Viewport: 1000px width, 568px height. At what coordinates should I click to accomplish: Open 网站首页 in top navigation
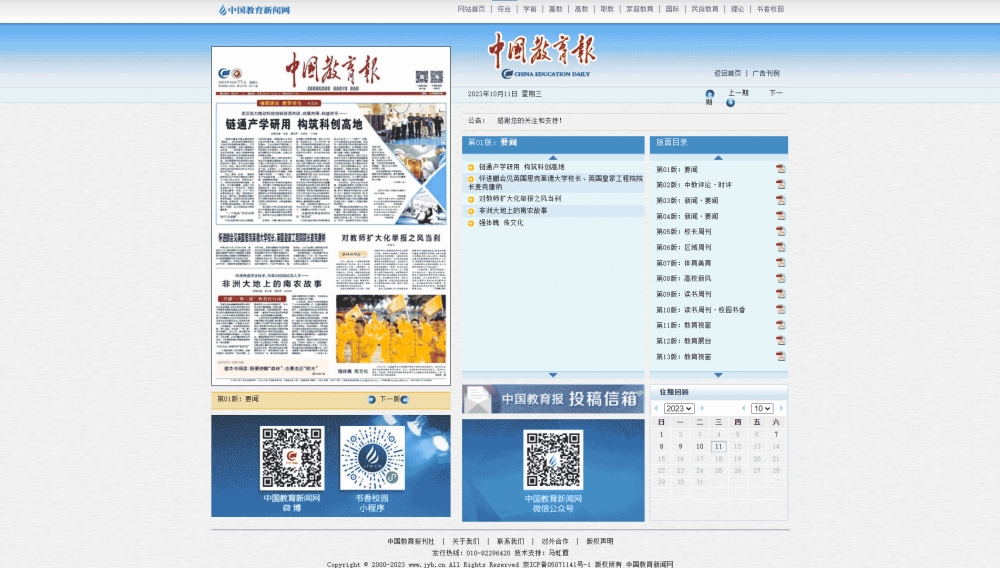point(471,9)
